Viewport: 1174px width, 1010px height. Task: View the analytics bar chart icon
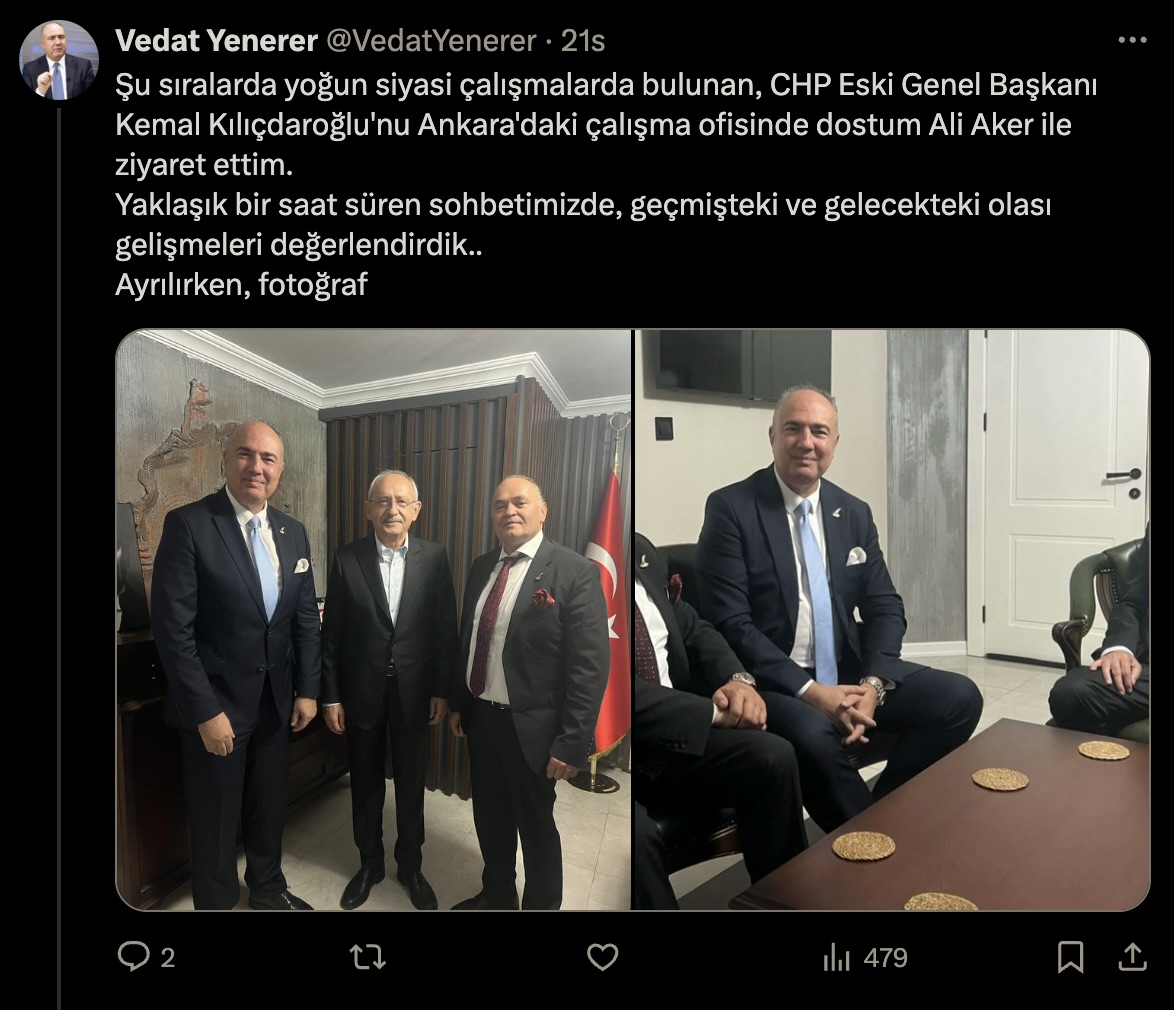pos(836,957)
